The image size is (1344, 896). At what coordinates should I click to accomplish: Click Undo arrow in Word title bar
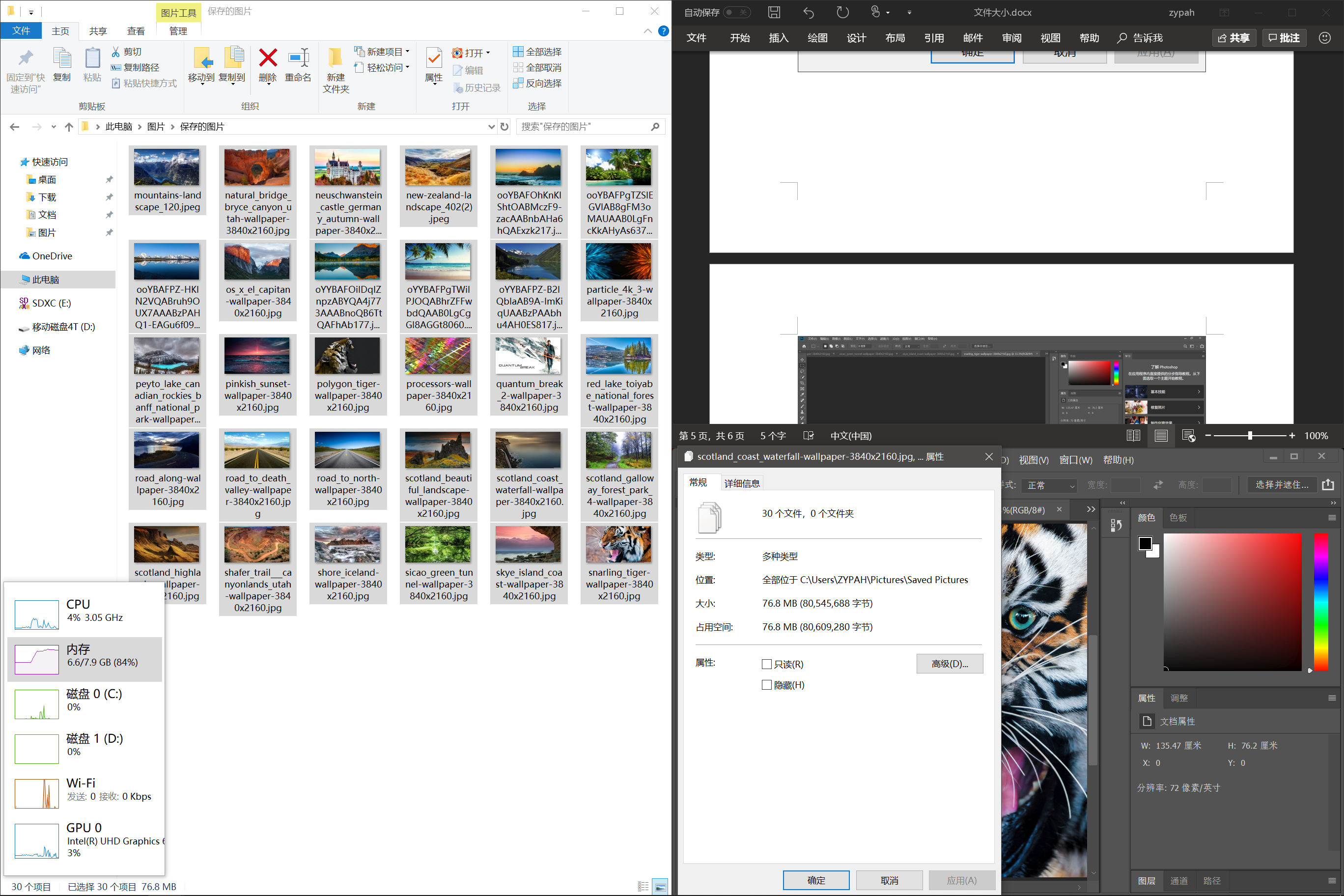(x=808, y=13)
